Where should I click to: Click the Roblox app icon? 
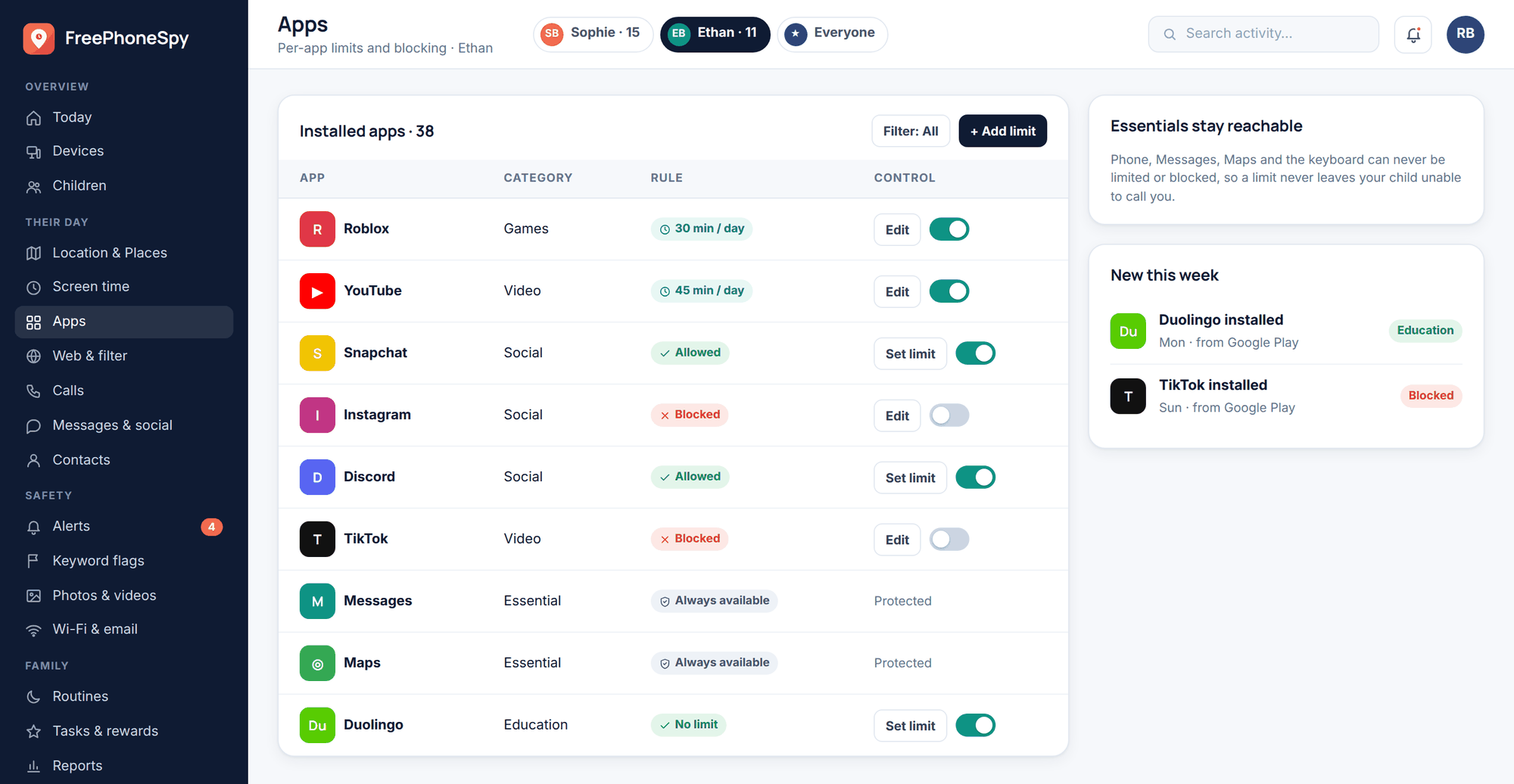317,229
